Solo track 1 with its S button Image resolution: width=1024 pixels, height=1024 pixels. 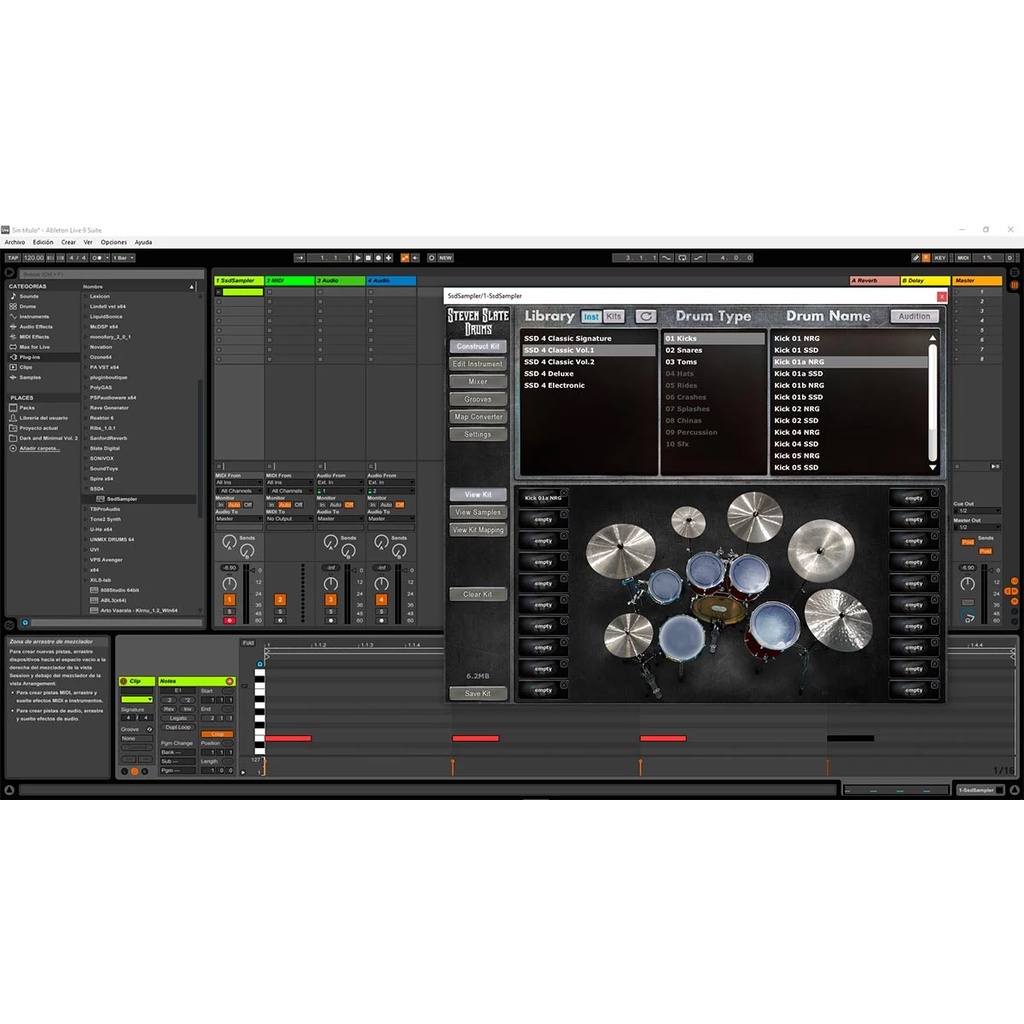click(229, 611)
